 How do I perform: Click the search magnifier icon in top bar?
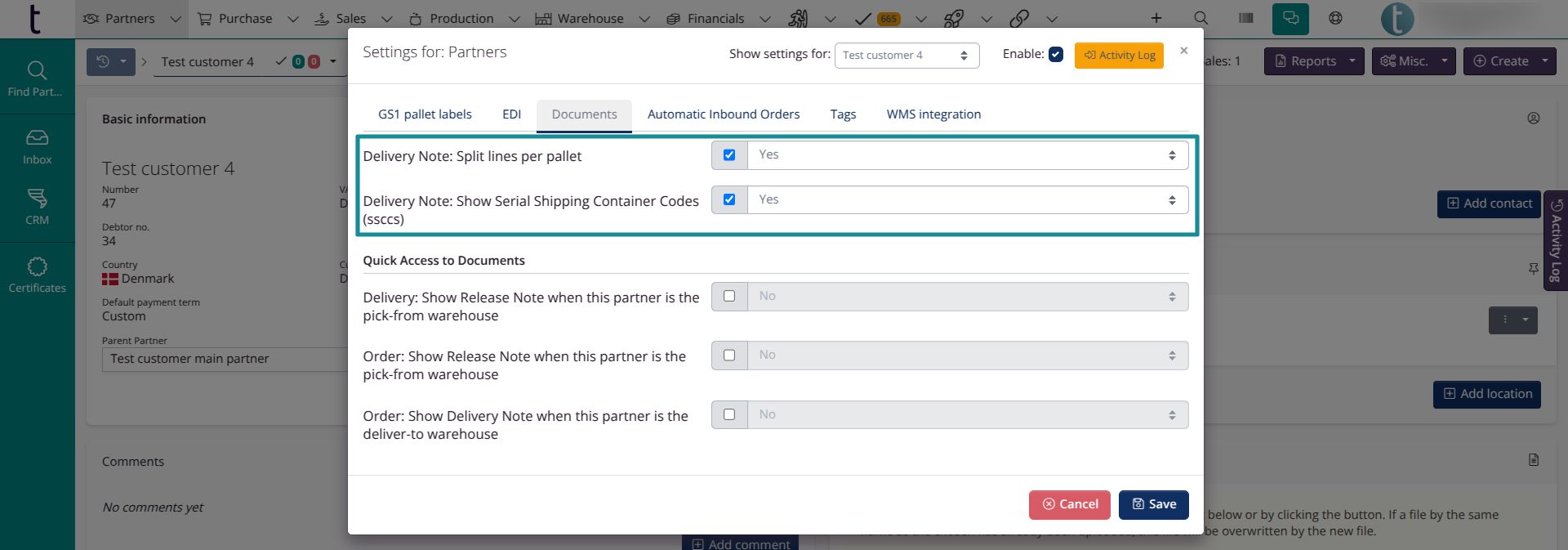tap(1200, 18)
